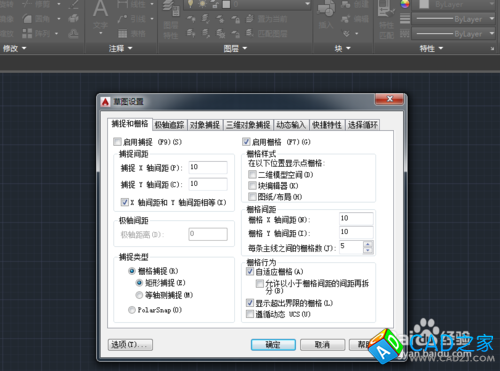Select the 捕捉和栅格 tab
This screenshot has height=371, width=500.
tap(130, 124)
